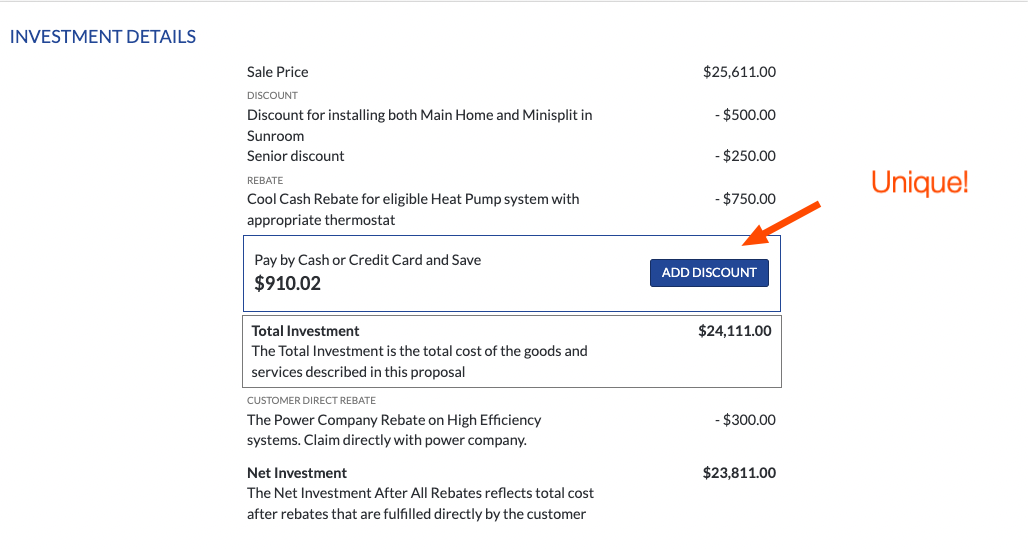Image resolution: width=1028 pixels, height=549 pixels.
Task: Click the -$300.00 customer rebate amount
Action: [x=745, y=420]
